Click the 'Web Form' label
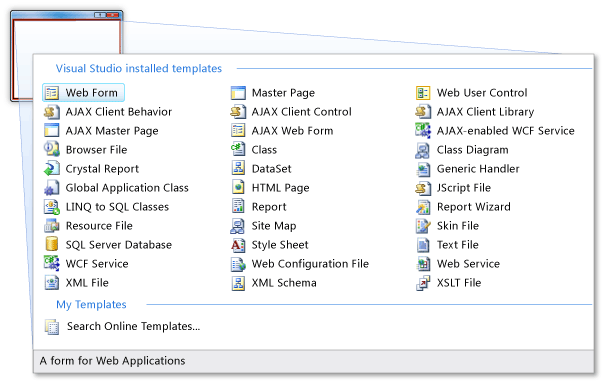 [x=92, y=93]
